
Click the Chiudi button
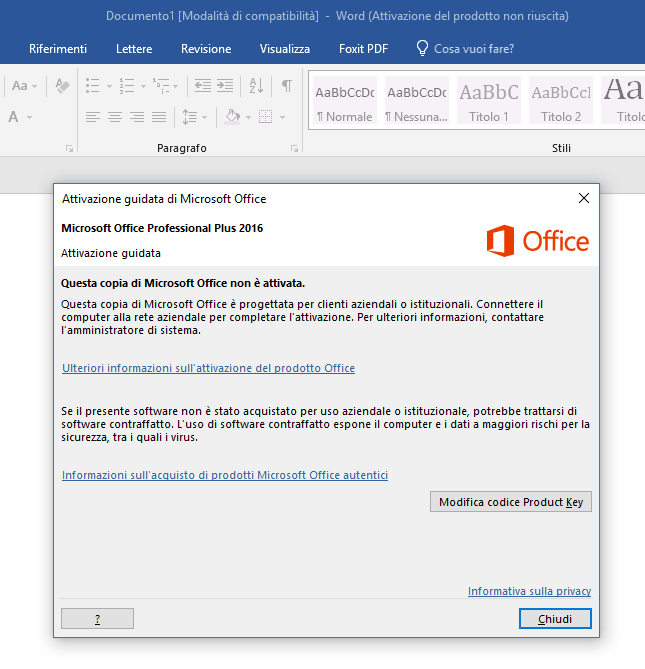tap(555, 619)
